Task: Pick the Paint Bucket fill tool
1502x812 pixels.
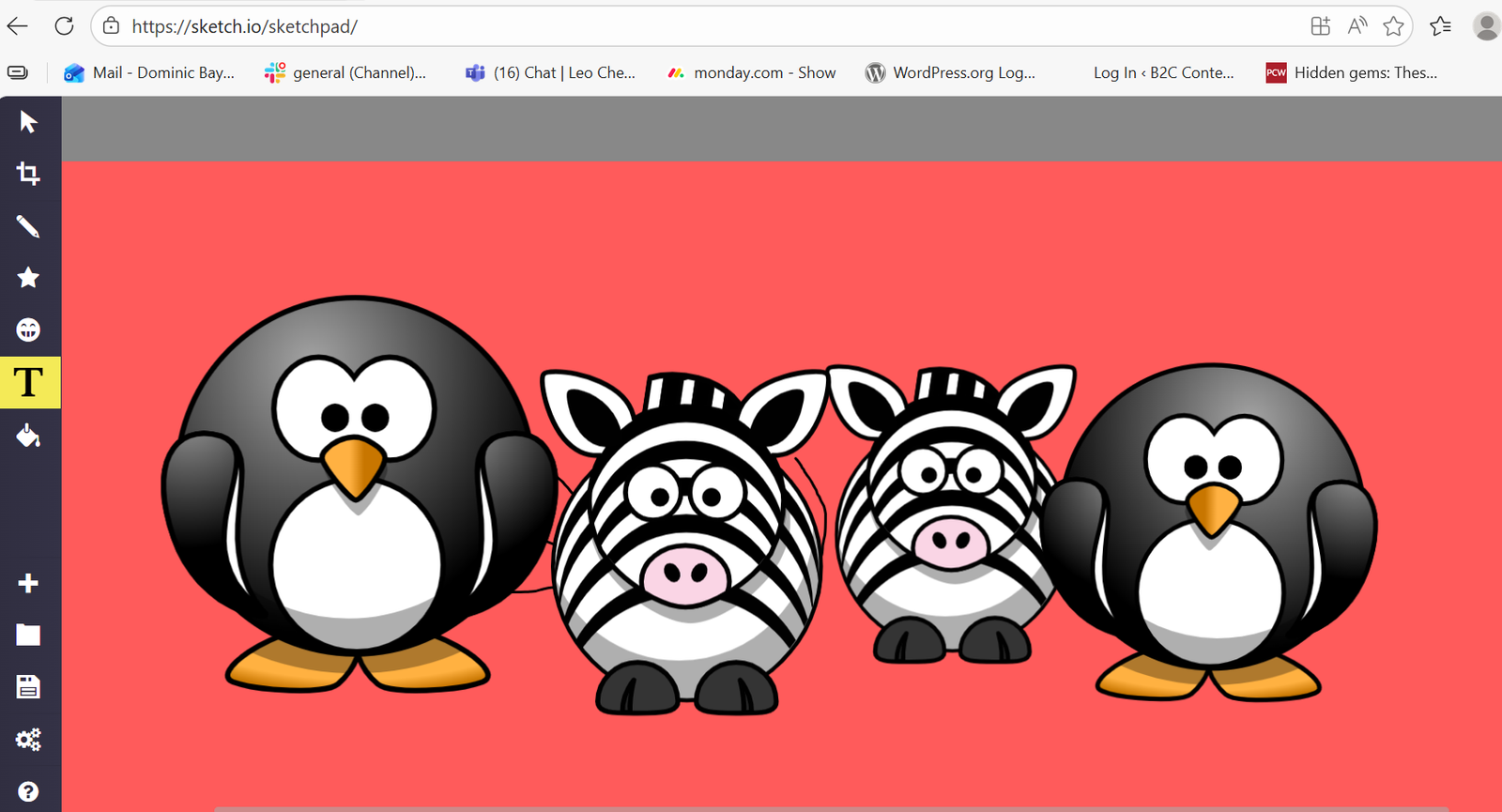Action: click(x=28, y=436)
